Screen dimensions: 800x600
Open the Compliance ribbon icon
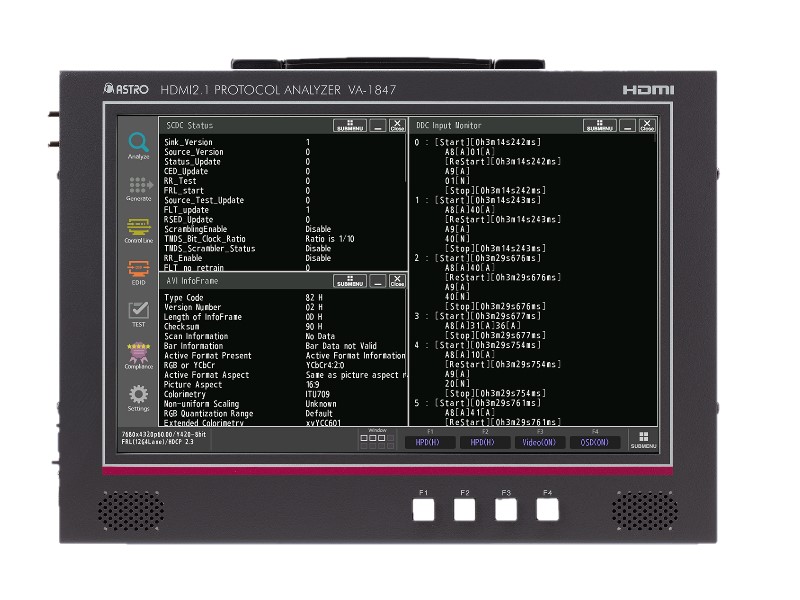click(x=138, y=356)
